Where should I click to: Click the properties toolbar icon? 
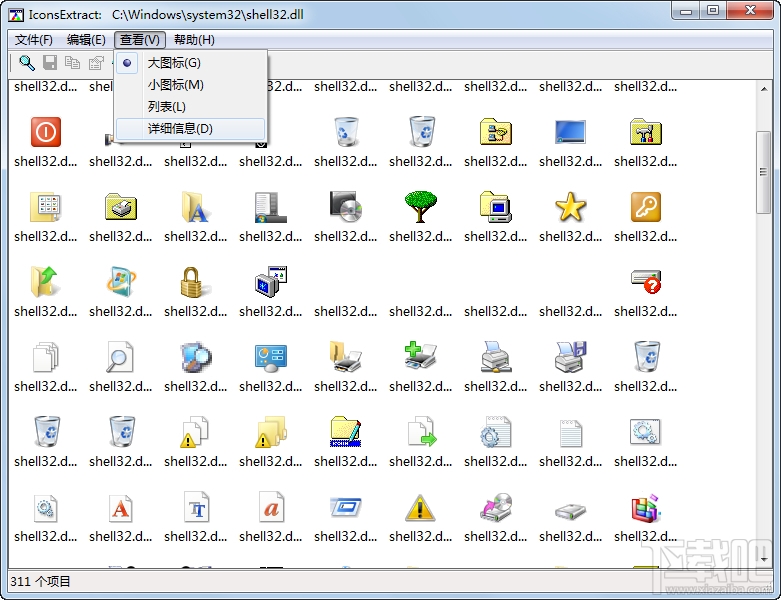96,63
